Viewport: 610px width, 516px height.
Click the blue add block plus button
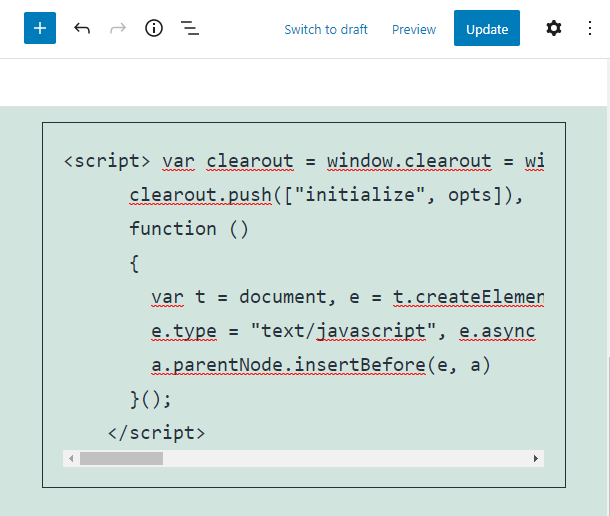pyautogui.click(x=40, y=28)
